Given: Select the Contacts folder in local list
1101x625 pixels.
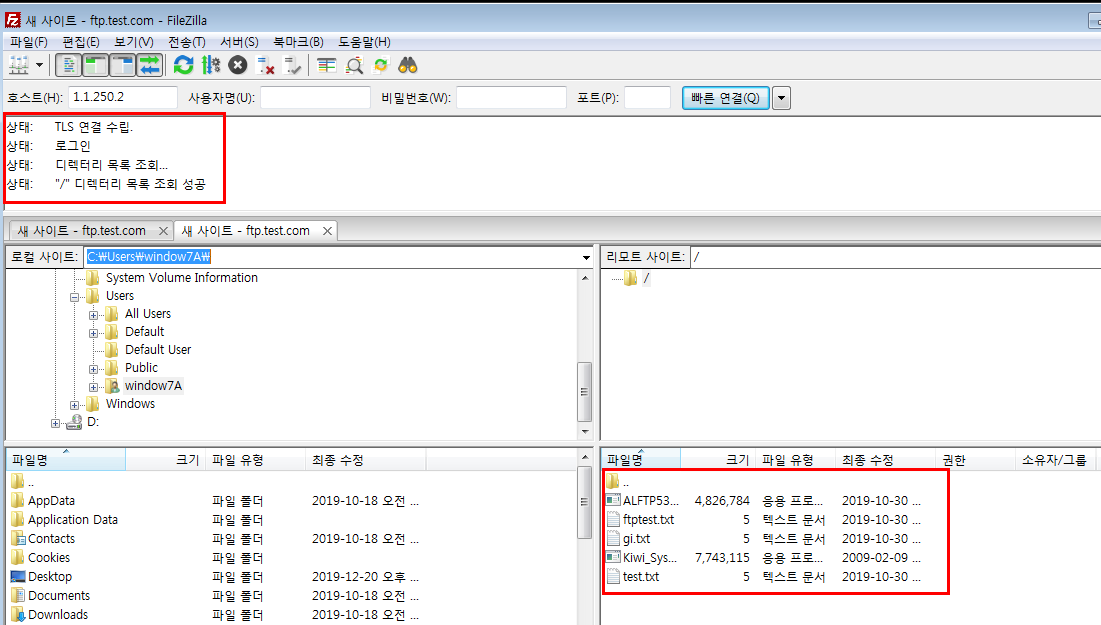Looking at the screenshot, I should (51, 539).
